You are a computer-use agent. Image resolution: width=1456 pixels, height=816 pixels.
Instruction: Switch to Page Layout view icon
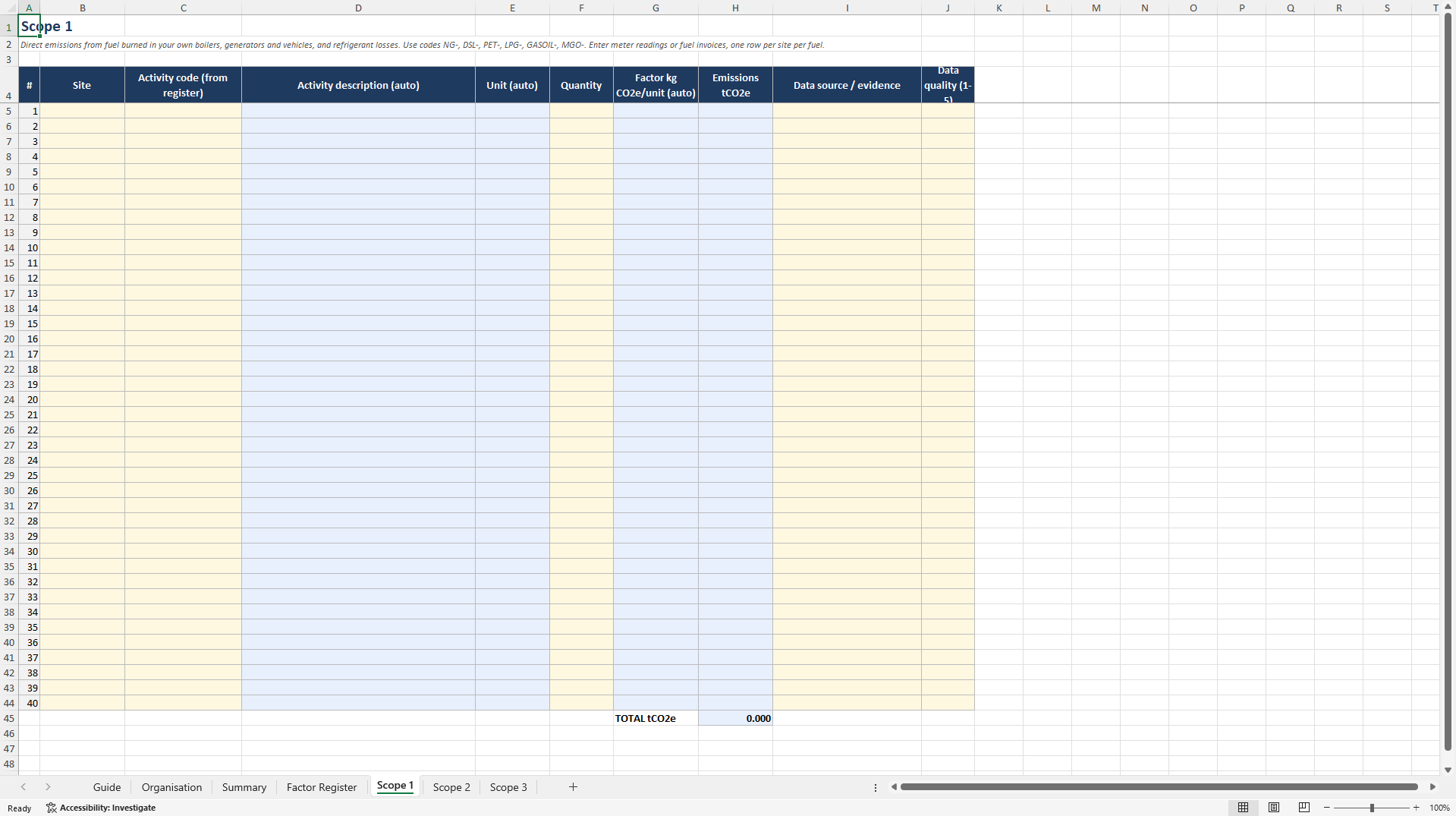click(x=1274, y=808)
